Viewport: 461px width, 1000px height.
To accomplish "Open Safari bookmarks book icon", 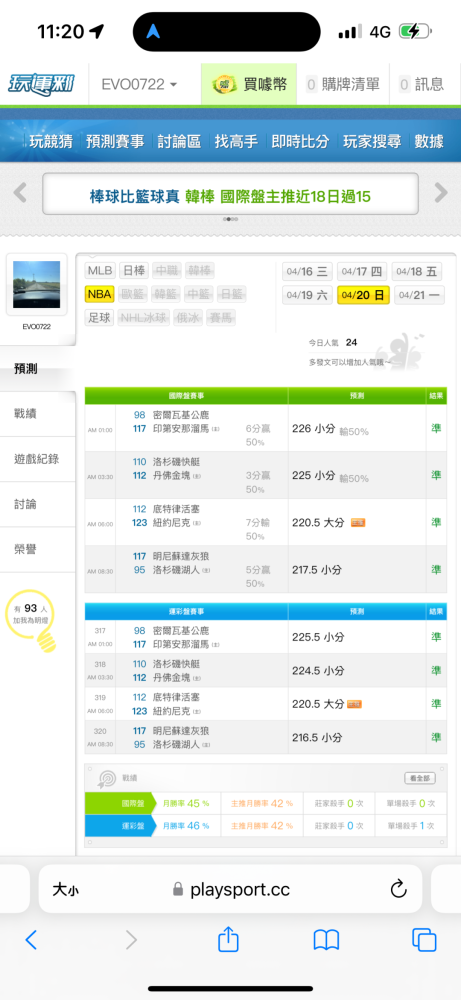I will click(326, 939).
